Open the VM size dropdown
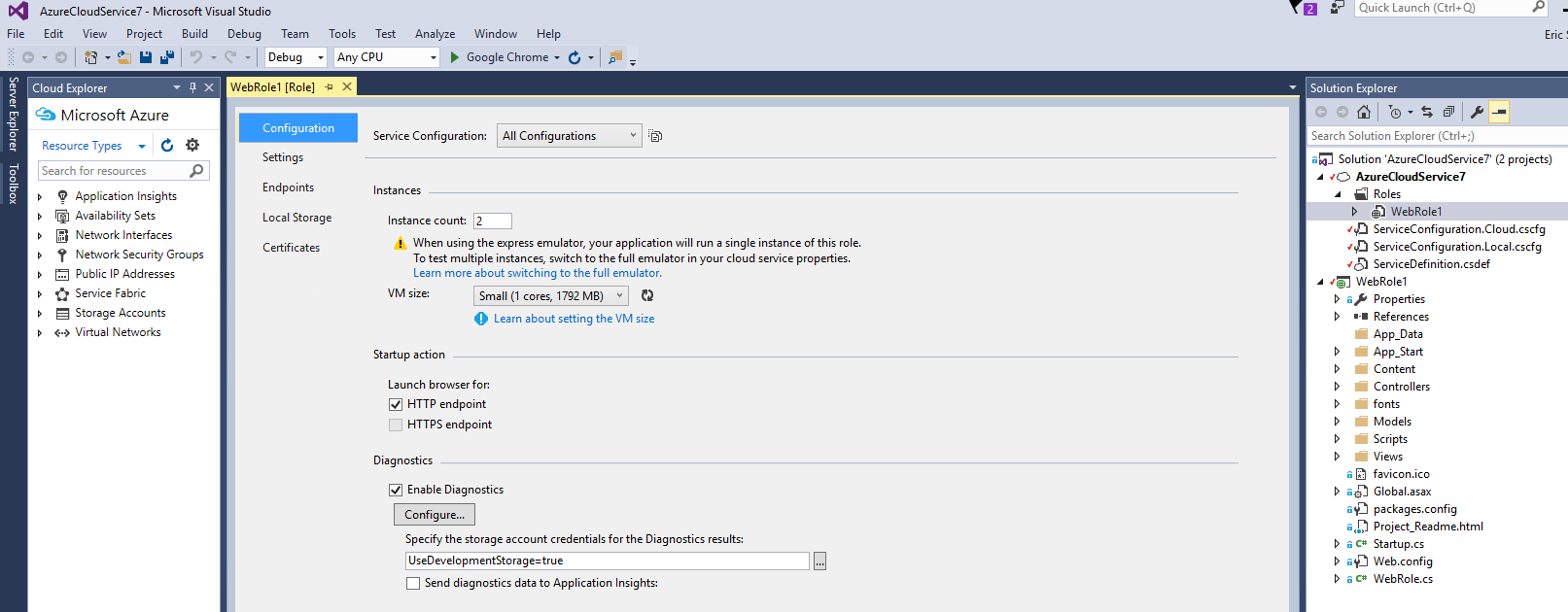The image size is (1568, 612). [x=550, y=296]
